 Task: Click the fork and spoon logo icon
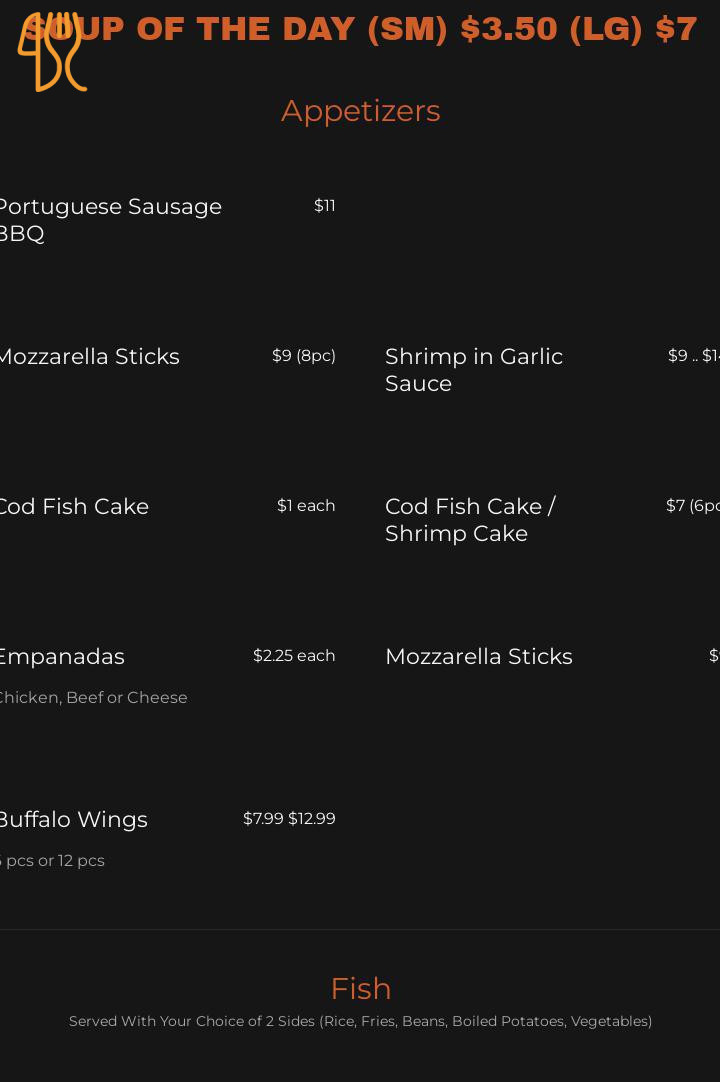(x=52, y=52)
